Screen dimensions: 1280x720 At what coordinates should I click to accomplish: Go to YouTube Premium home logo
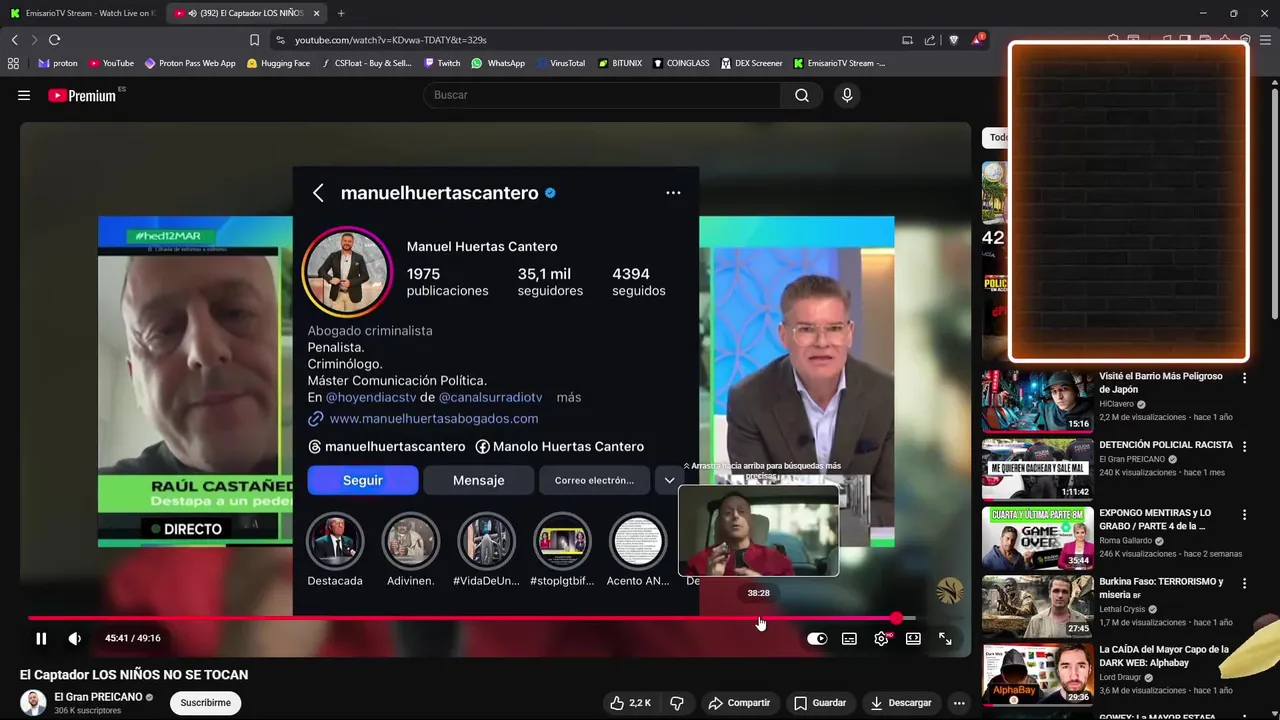point(82,95)
